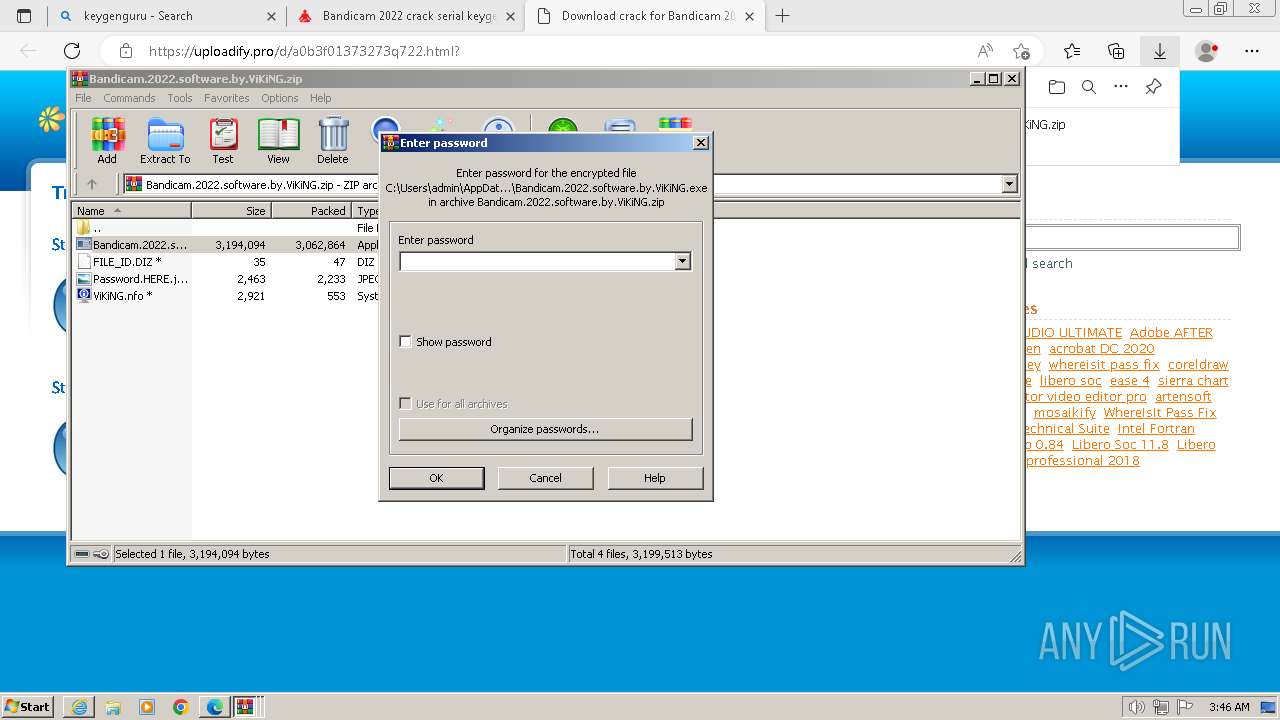
Task: Click the Add toolbar icon in WinRAR
Action: tap(107, 140)
